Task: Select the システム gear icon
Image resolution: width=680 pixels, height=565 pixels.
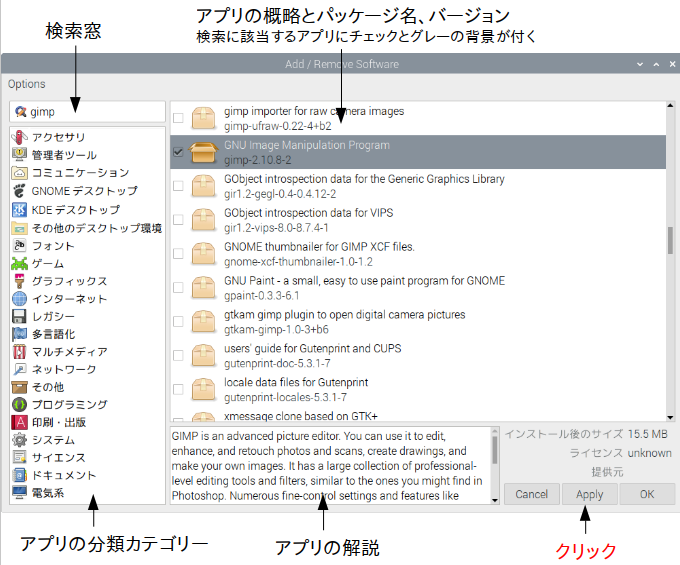Action: coord(20,440)
